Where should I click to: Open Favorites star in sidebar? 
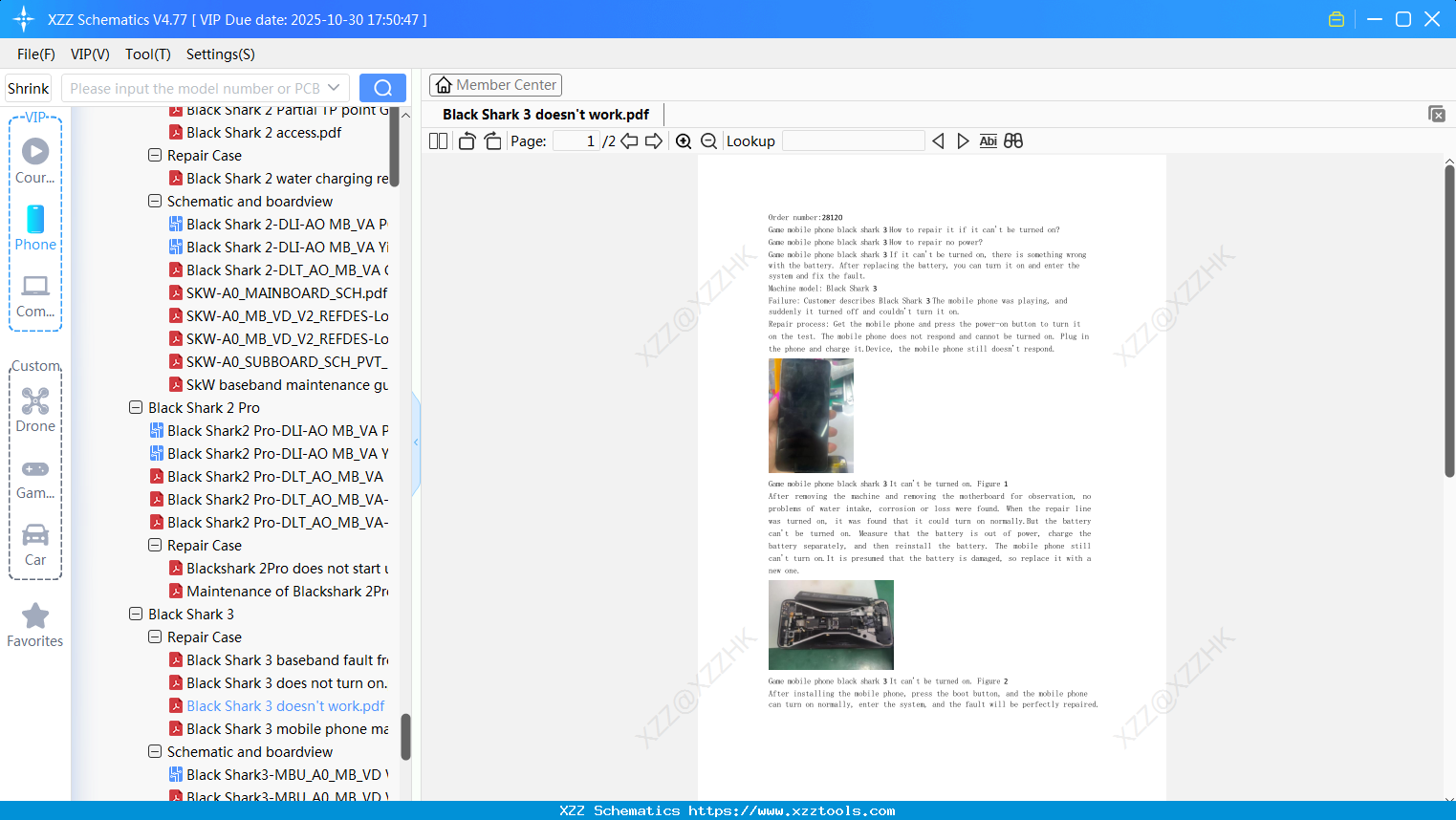(35, 625)
